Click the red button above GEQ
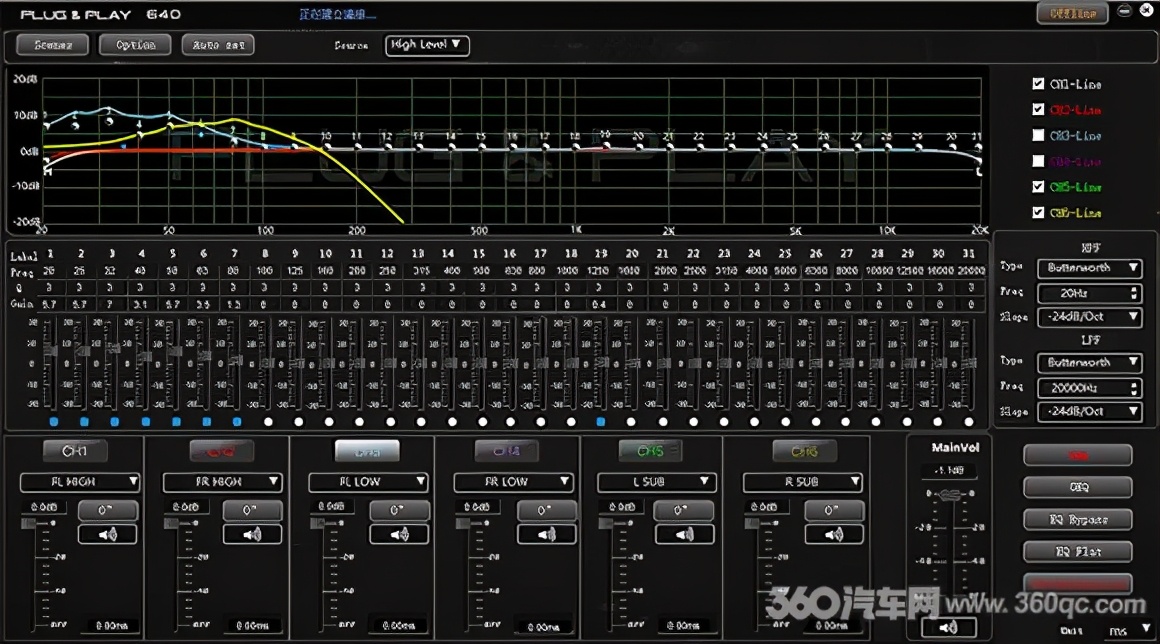 [x=1078, y=455]
